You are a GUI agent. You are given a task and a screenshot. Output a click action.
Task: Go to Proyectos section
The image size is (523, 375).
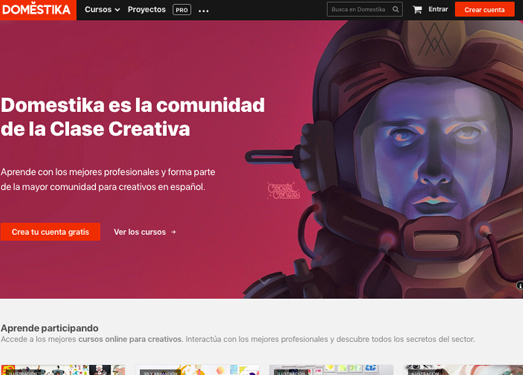(146, 10)
